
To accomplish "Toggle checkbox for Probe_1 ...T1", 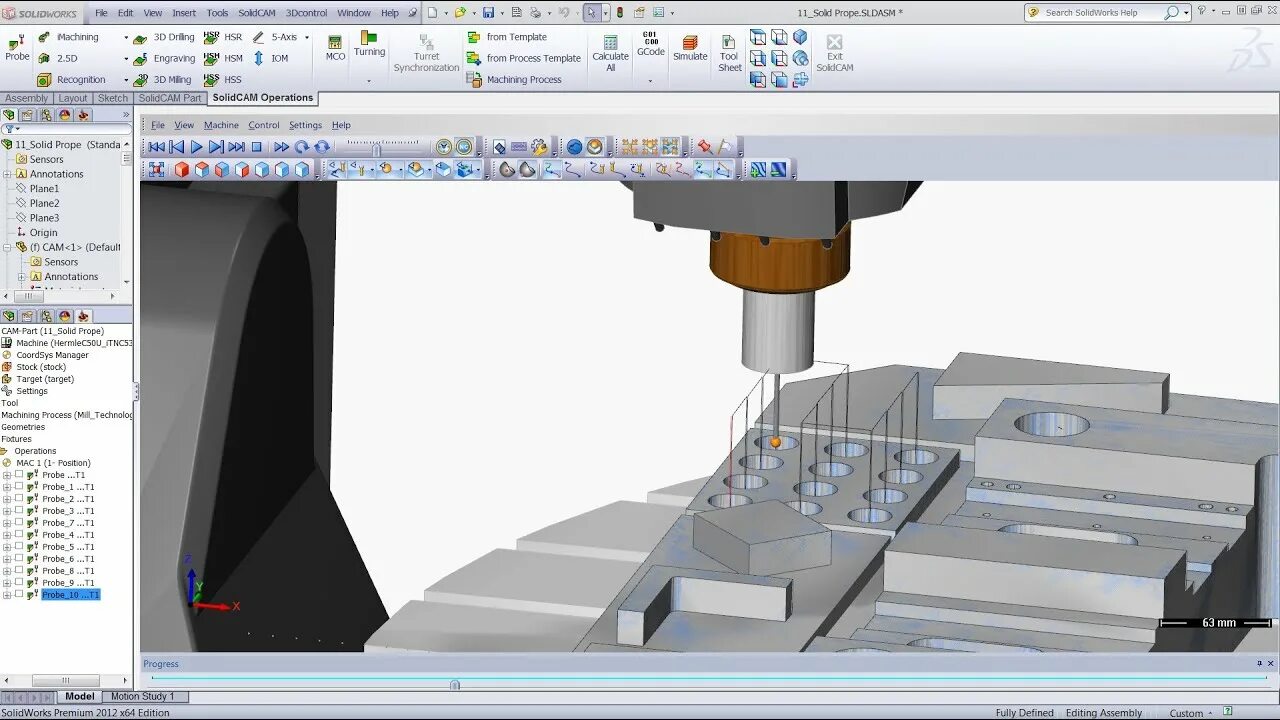I will coord(18,487).
